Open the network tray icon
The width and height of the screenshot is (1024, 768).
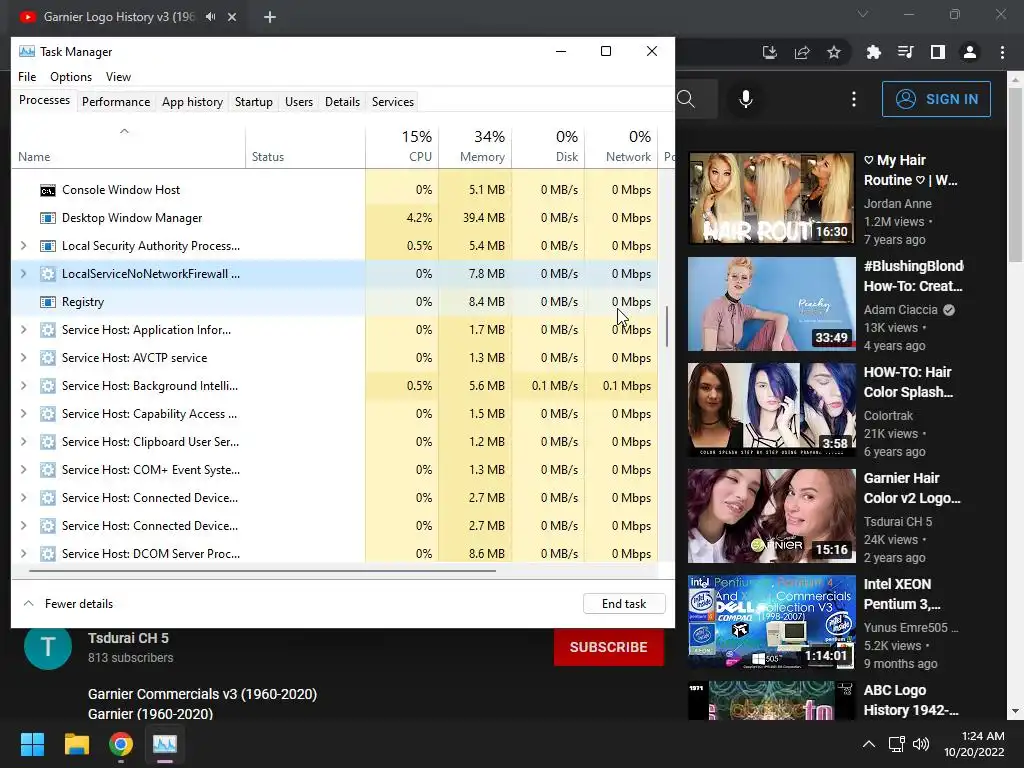coord(897,744)
